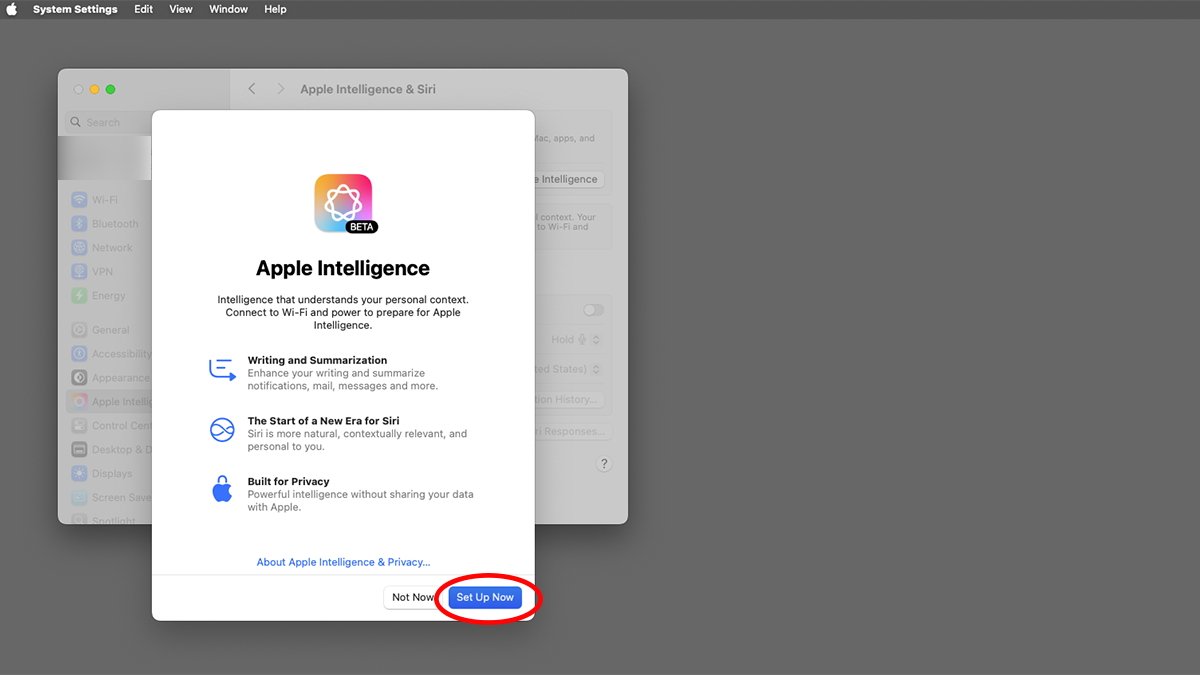
Task: Open the System Settings menu
Action: point(75,9)
